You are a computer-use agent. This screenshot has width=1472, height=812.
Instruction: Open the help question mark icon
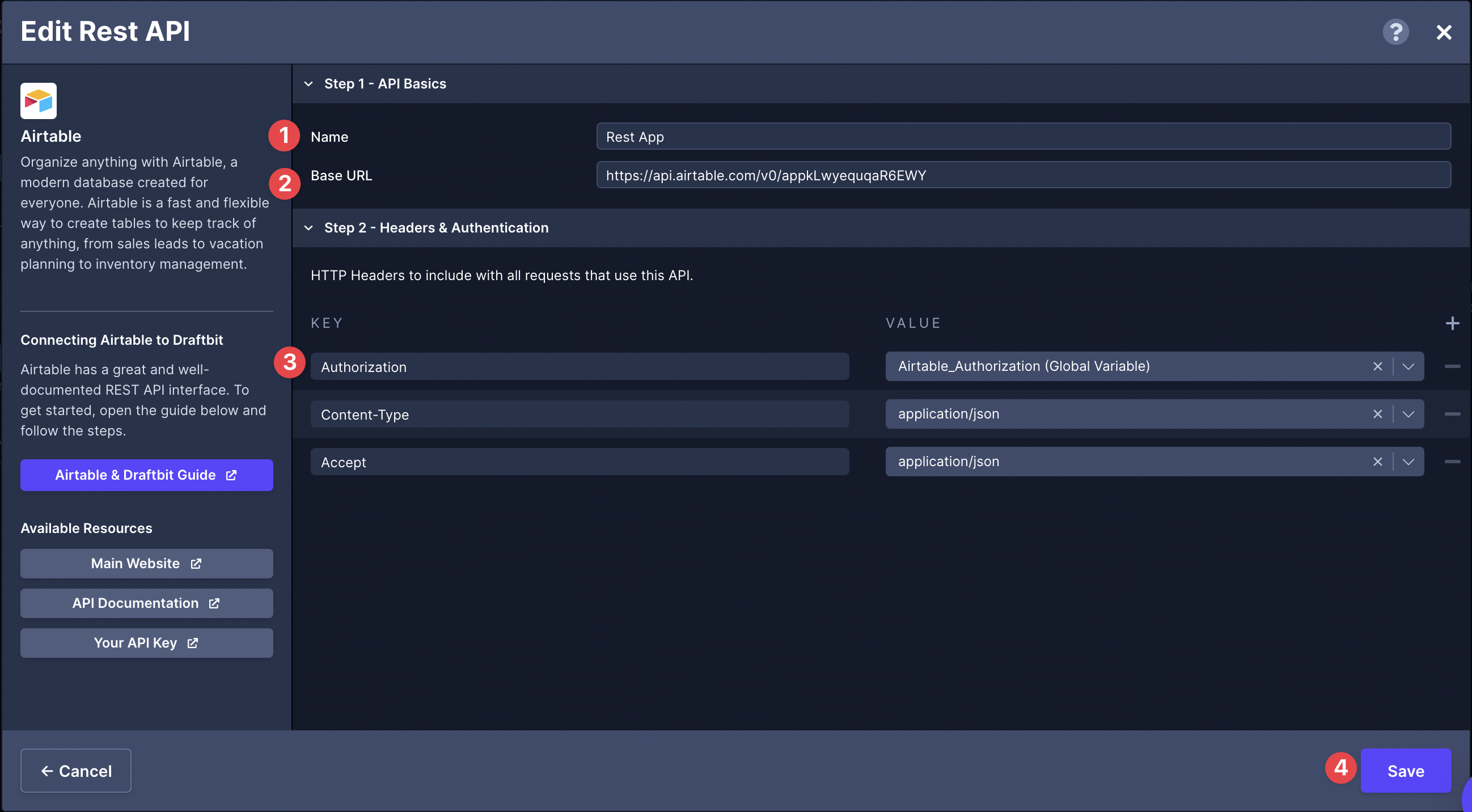(x=1395, y=32)
